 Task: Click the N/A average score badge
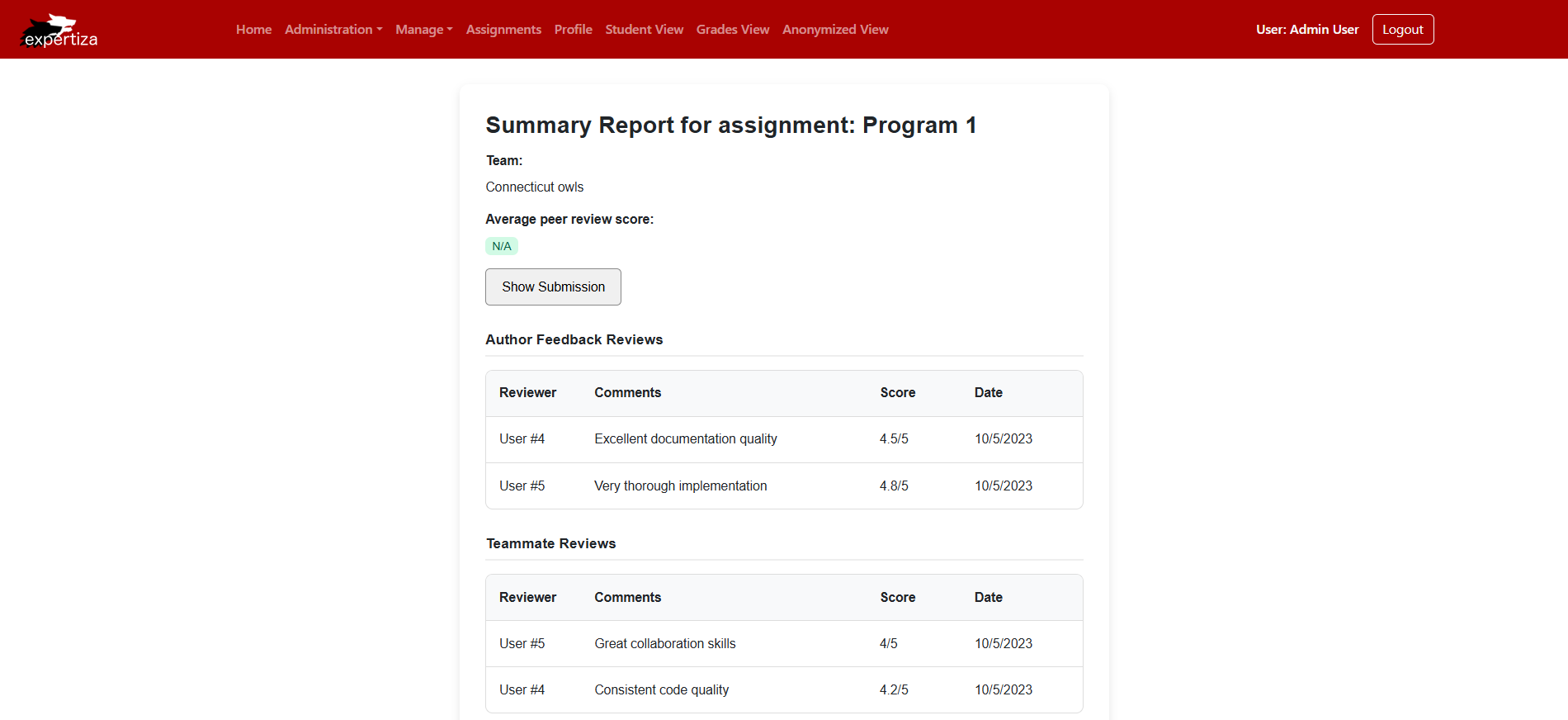tap(501, 246)
